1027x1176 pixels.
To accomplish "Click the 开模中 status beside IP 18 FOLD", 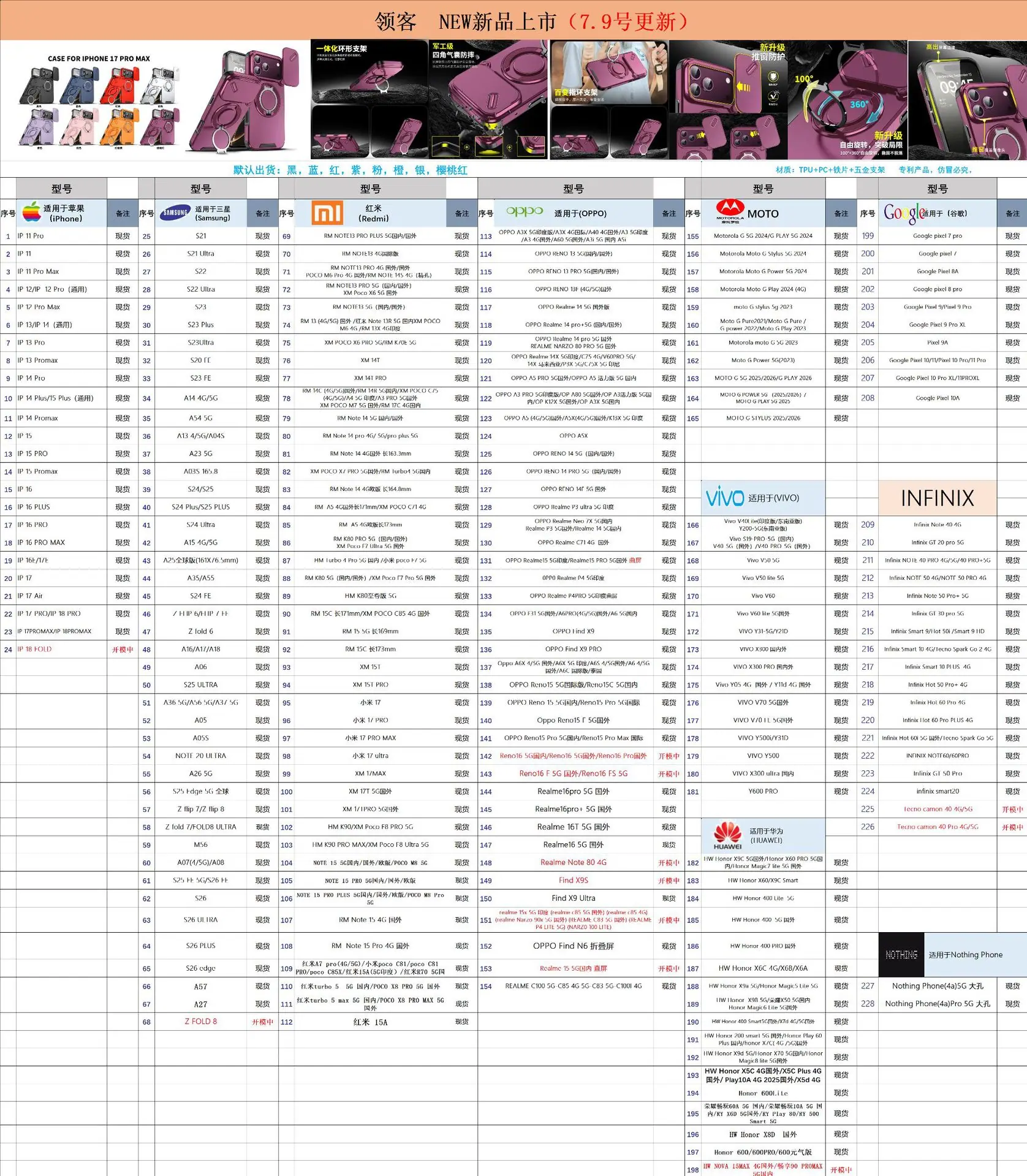I will point(123,650).
